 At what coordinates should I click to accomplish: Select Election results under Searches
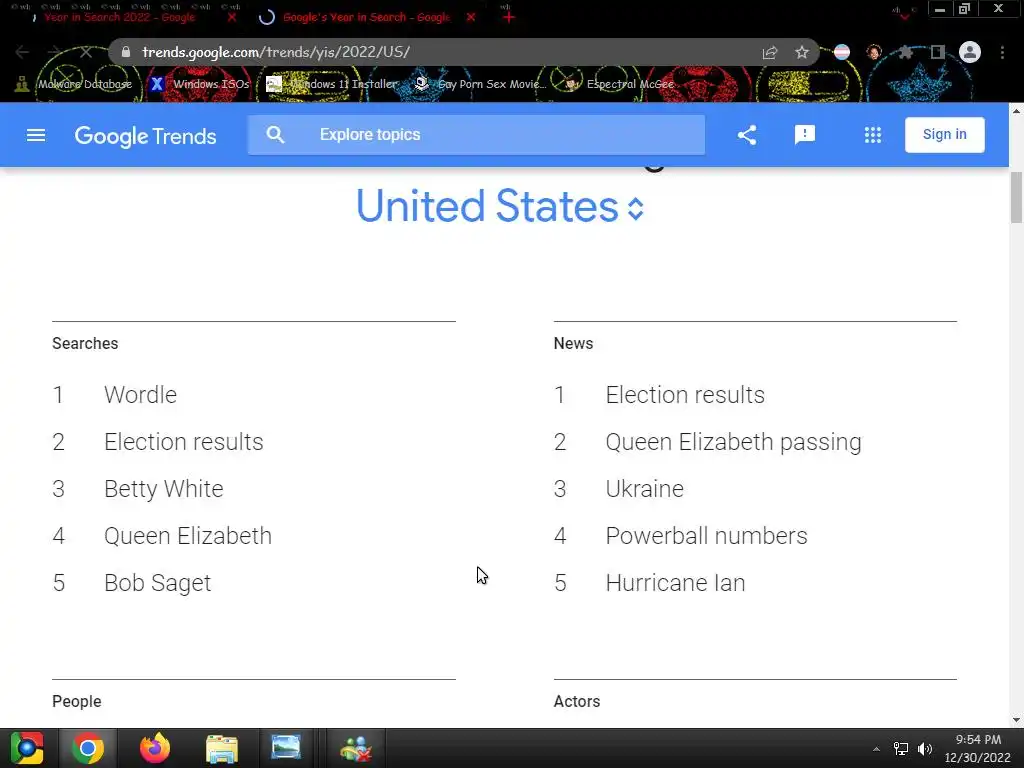pos(184,442)
